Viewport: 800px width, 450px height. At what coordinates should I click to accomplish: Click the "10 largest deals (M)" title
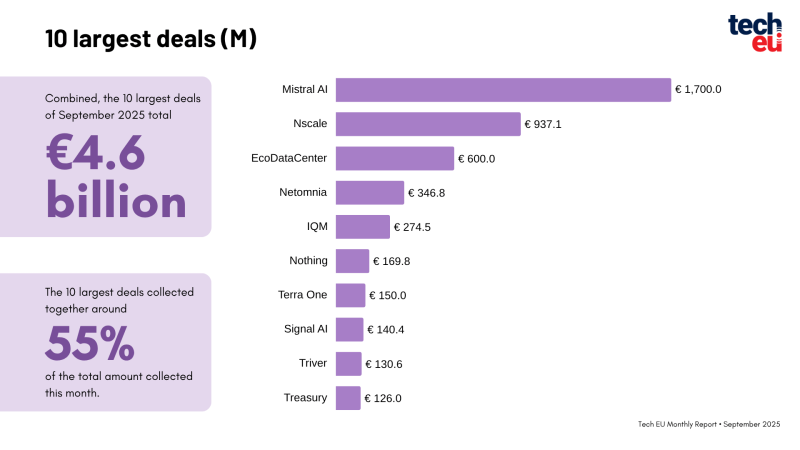tap(151, 39)
